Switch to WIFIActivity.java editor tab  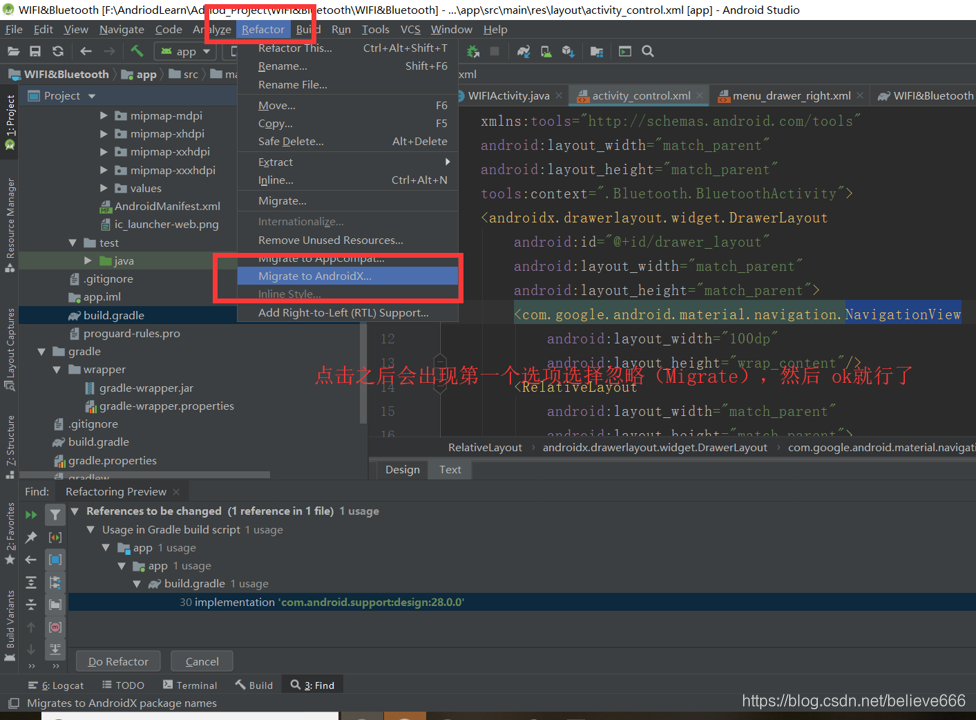coord(509,96)
